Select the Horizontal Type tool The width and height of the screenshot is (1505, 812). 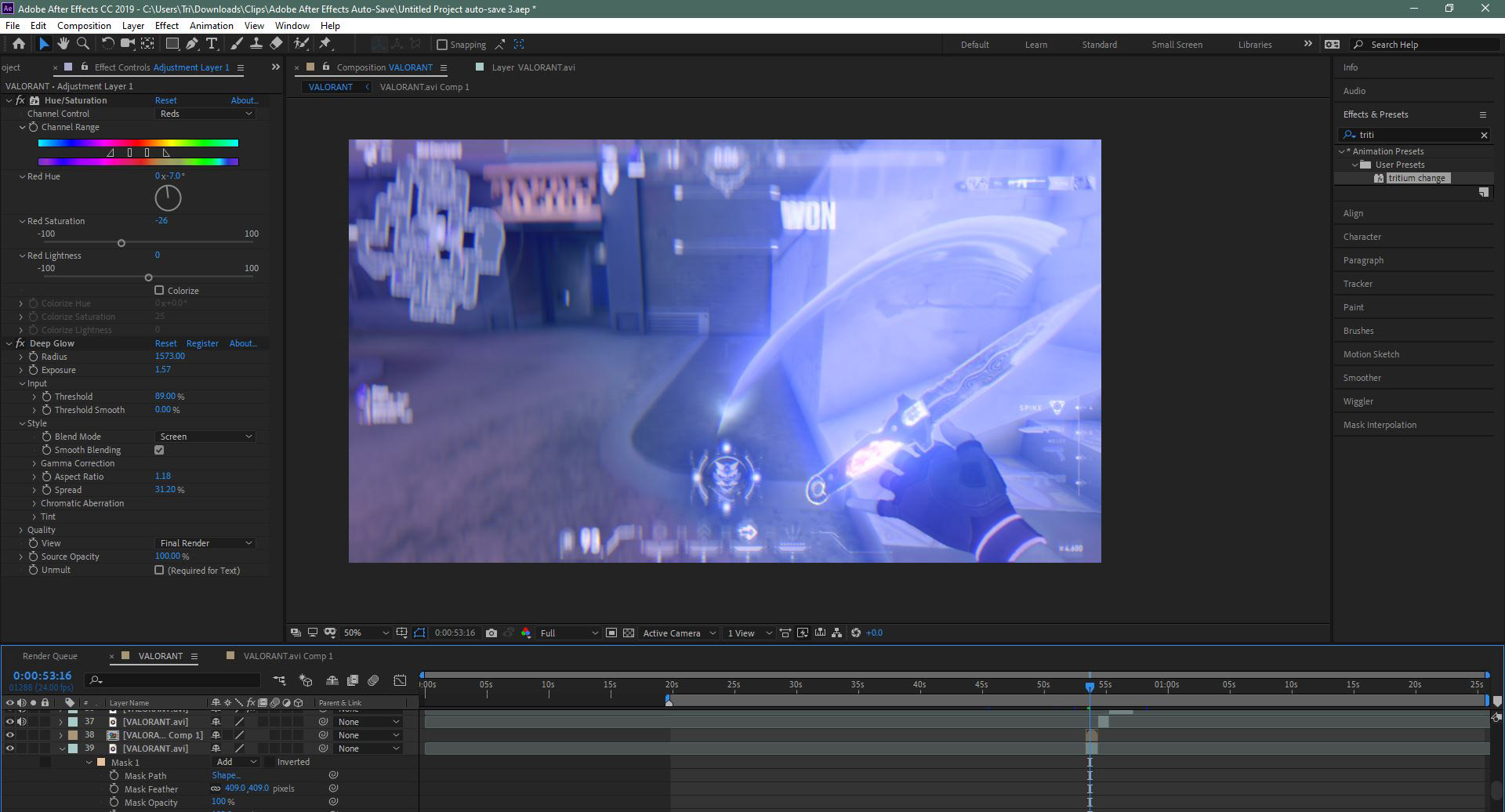pyautogui.click(x=212, y=44)
